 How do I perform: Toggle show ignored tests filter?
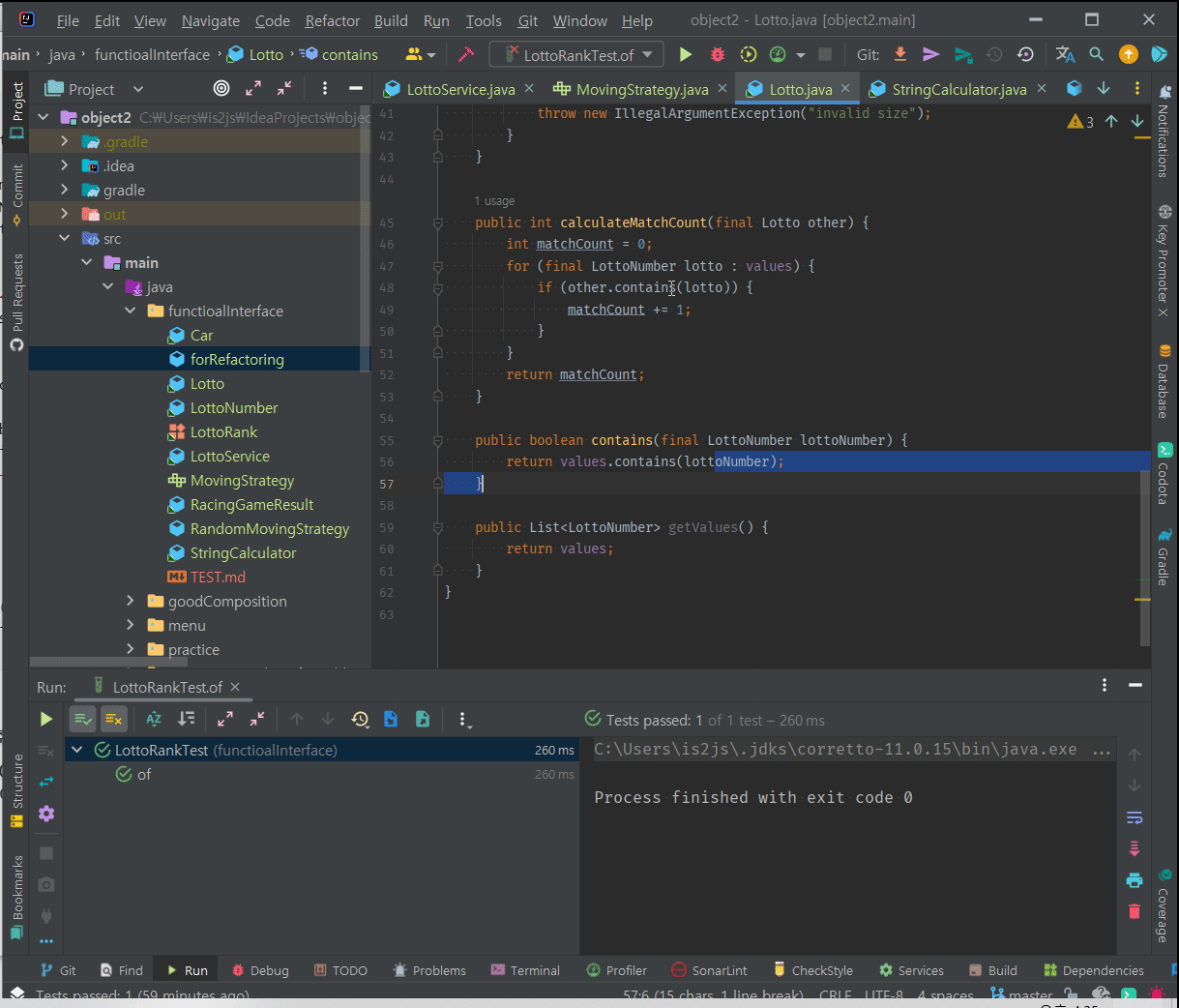pyautogui.click(x=114, y=719)
